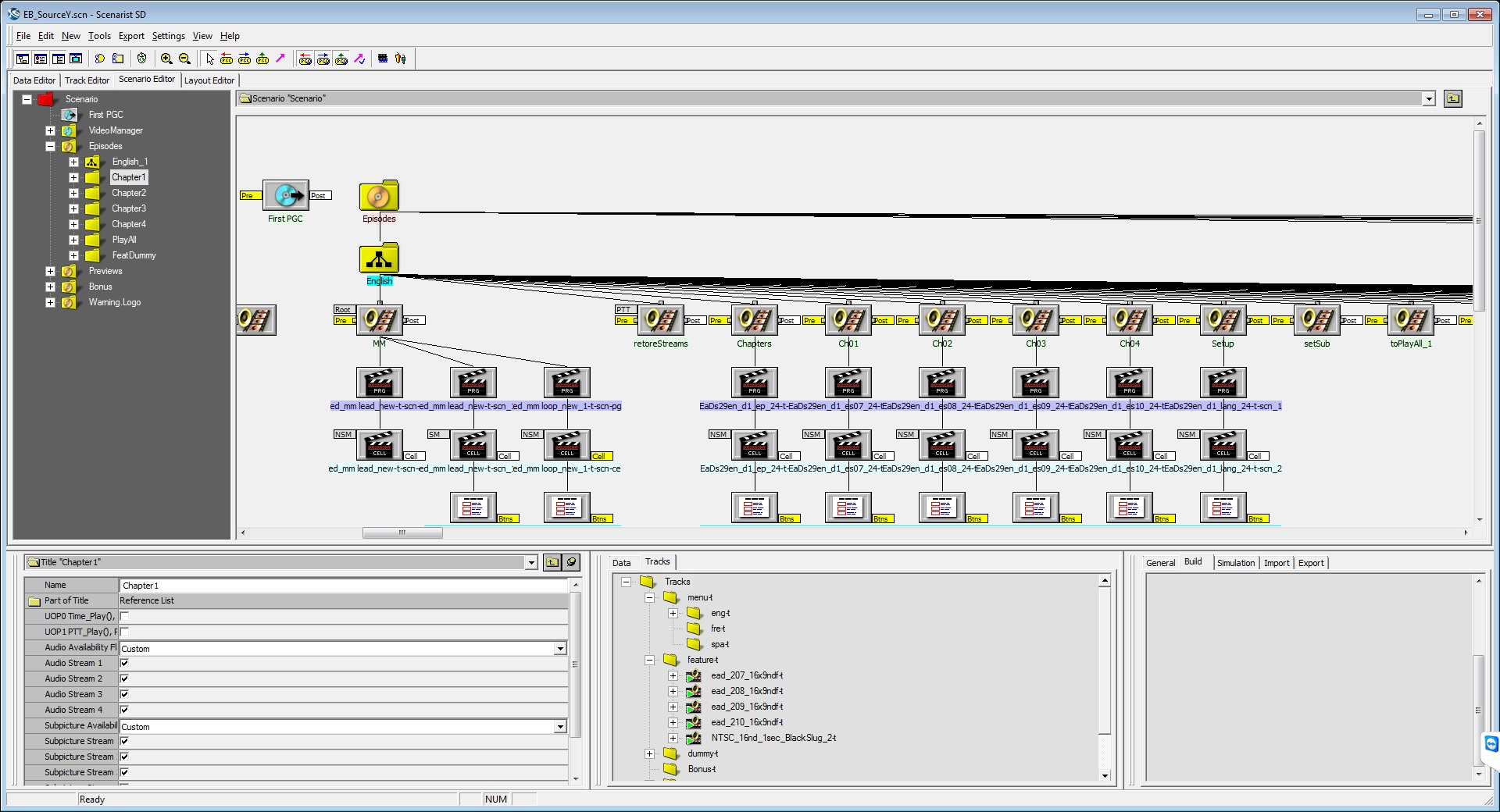Click the PGC forward-link tool with blue arrow

coord(245,59)
